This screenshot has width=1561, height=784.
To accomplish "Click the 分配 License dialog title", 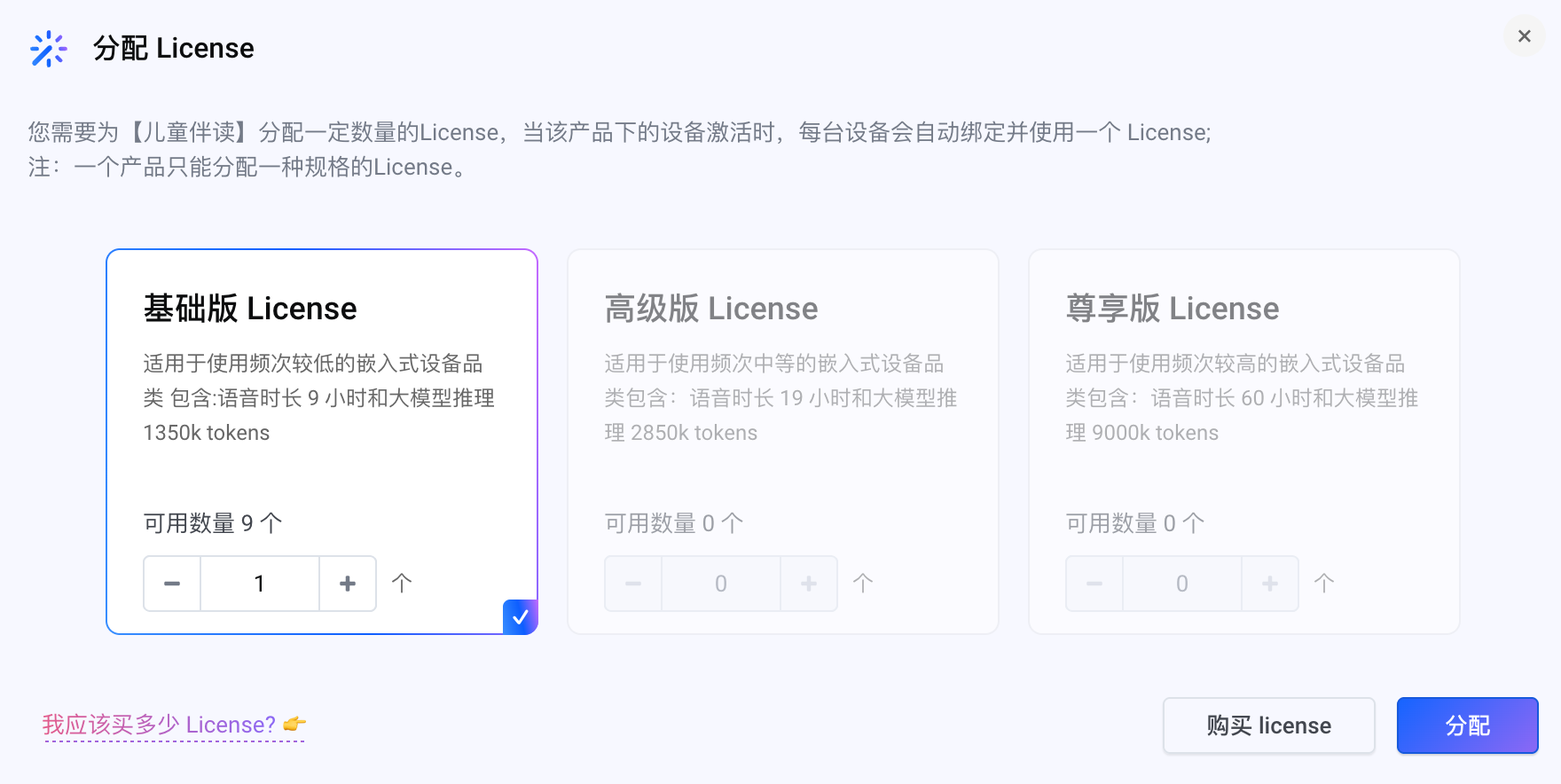I will click(174, 48).
